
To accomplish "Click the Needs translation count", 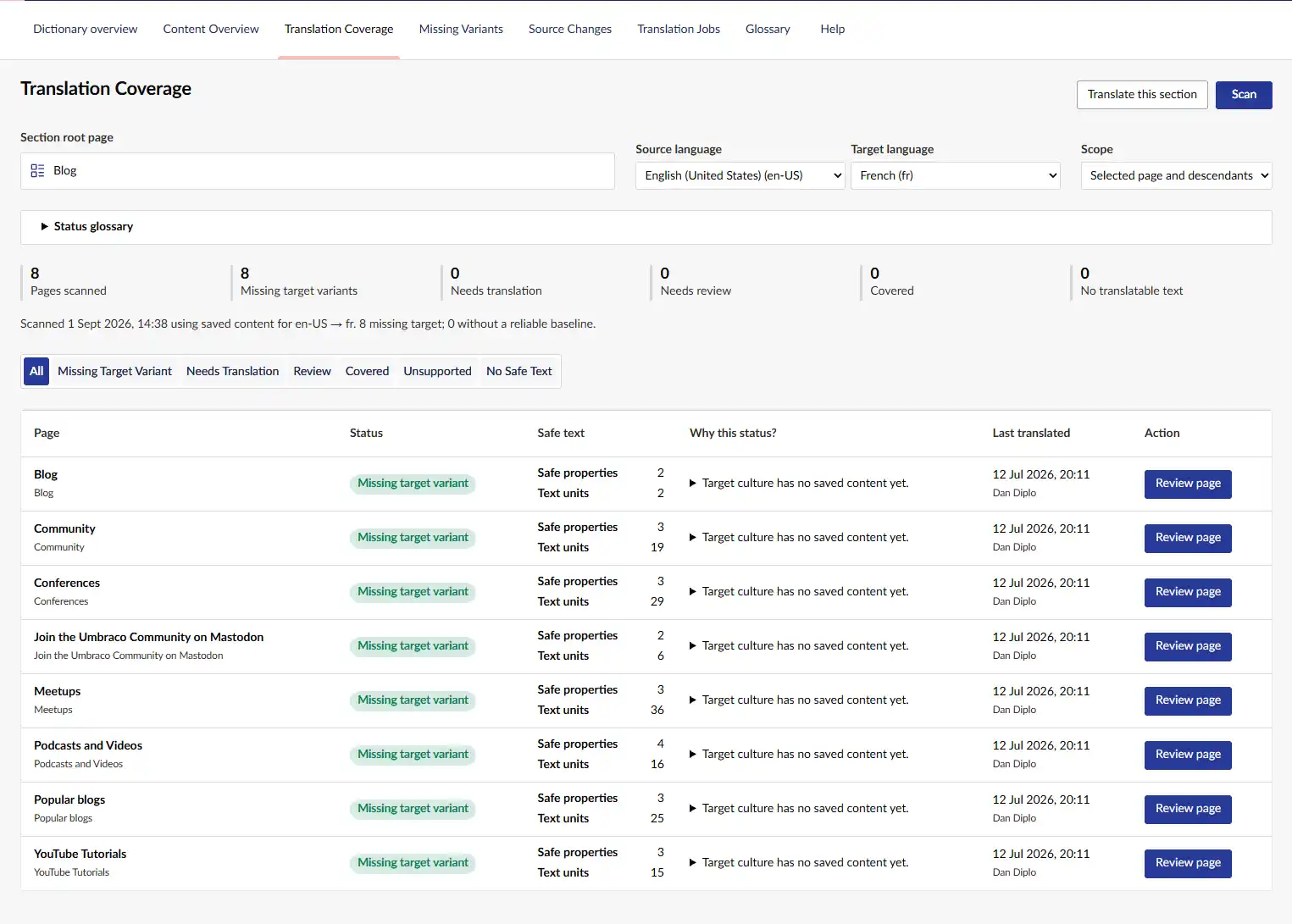I will (455, 274).
